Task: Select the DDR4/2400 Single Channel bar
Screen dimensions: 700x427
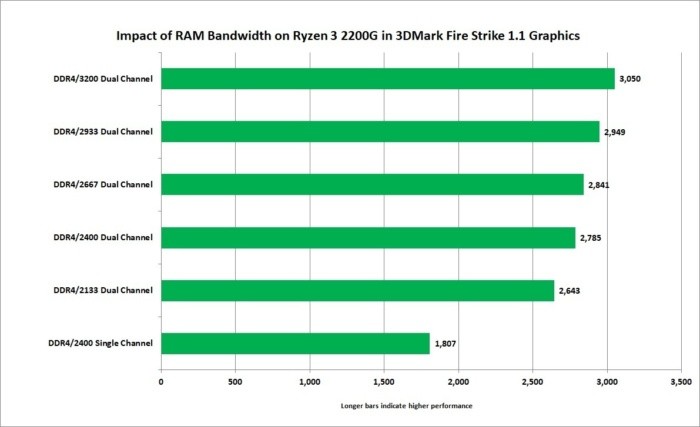Action: [x=295, y=343]
